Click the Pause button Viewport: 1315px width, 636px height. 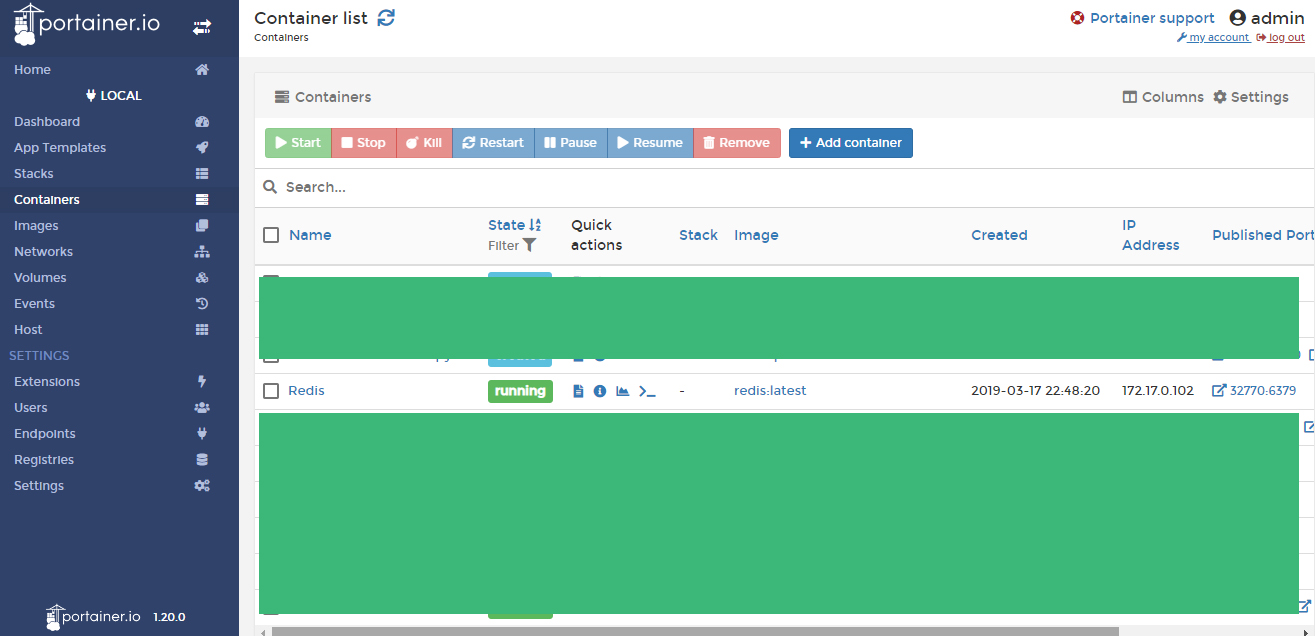(570, 143)
